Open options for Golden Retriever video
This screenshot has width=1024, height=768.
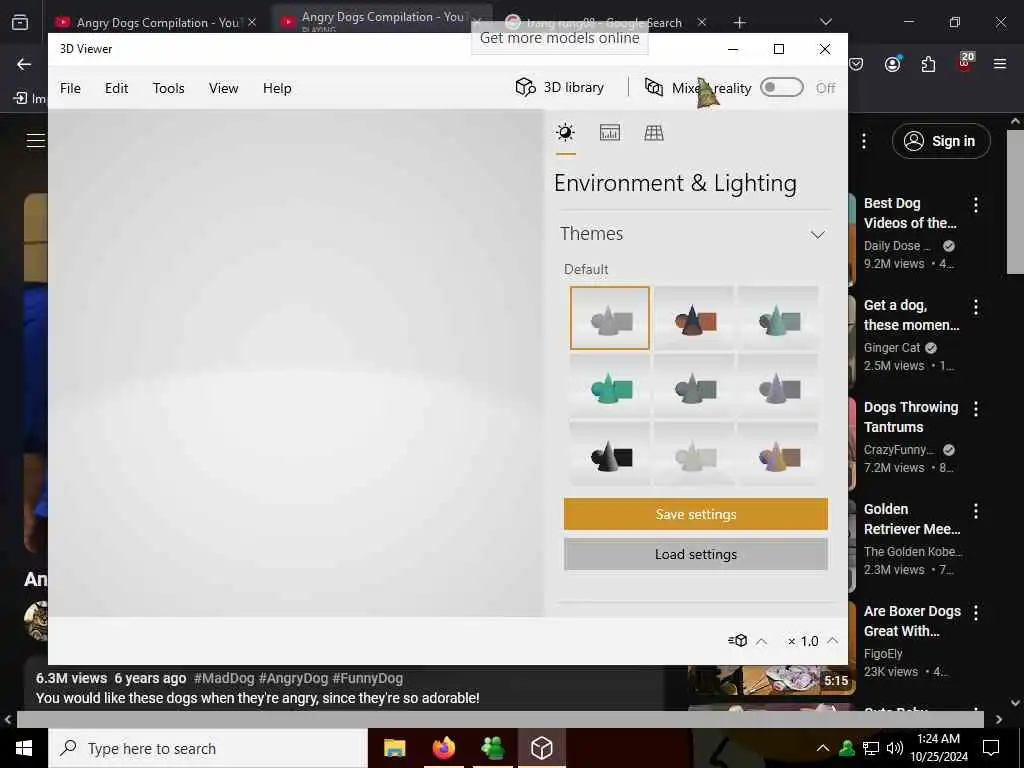coord(976,511)
